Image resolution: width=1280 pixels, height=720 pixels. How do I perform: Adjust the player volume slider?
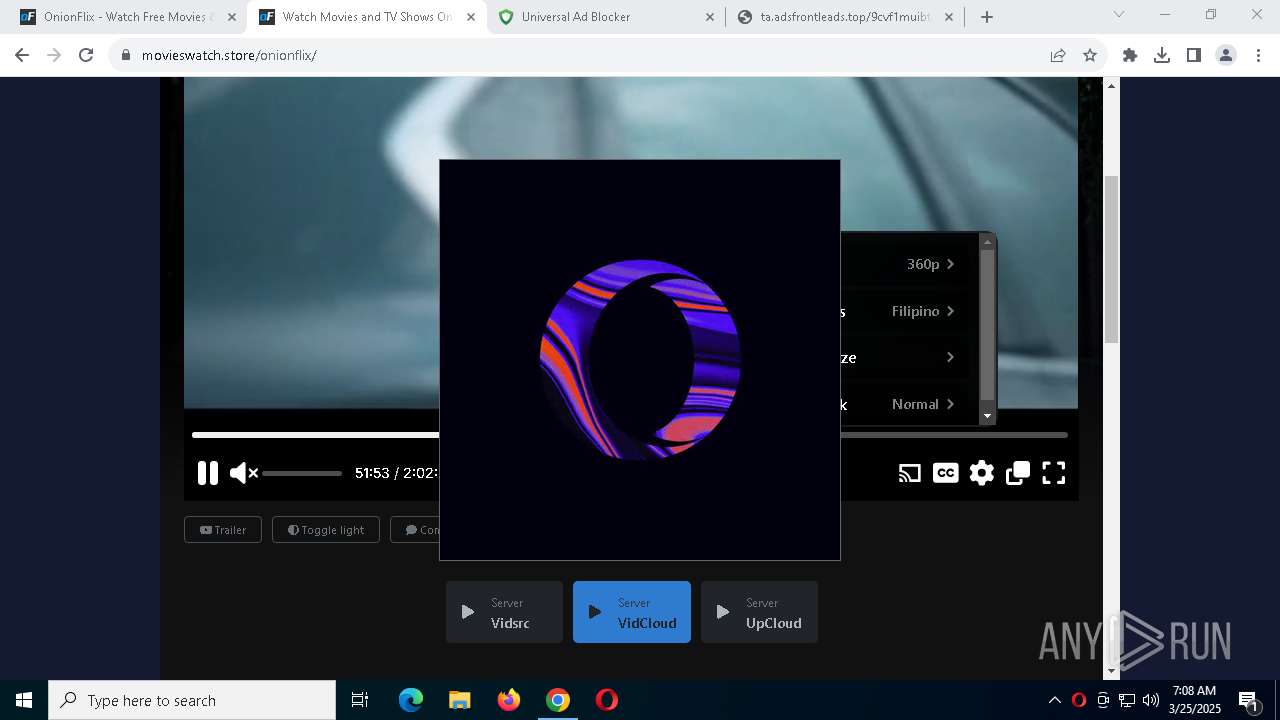302,473
